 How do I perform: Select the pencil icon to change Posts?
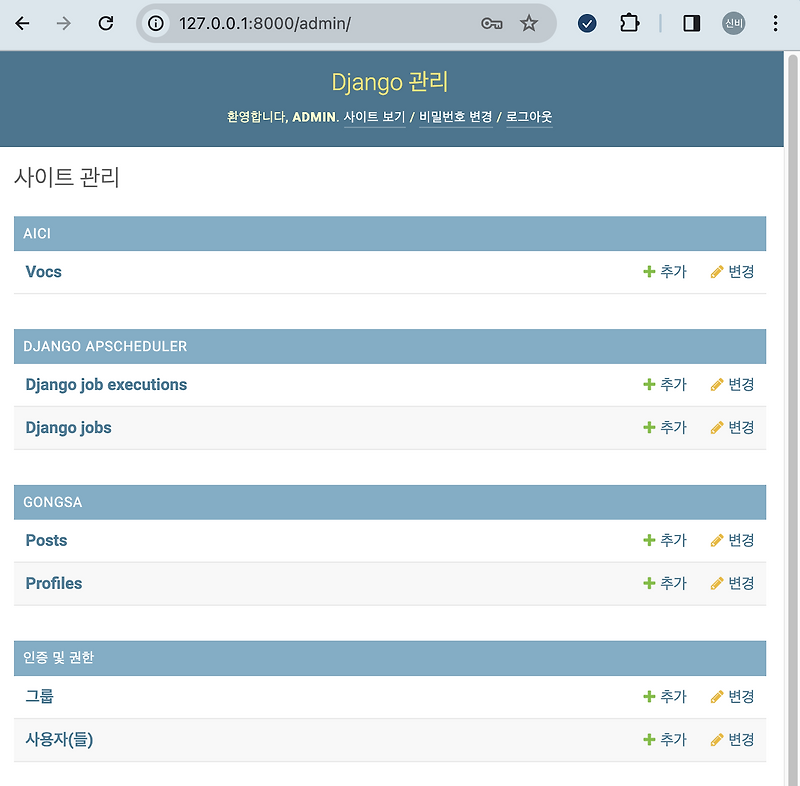click(717, 540)
